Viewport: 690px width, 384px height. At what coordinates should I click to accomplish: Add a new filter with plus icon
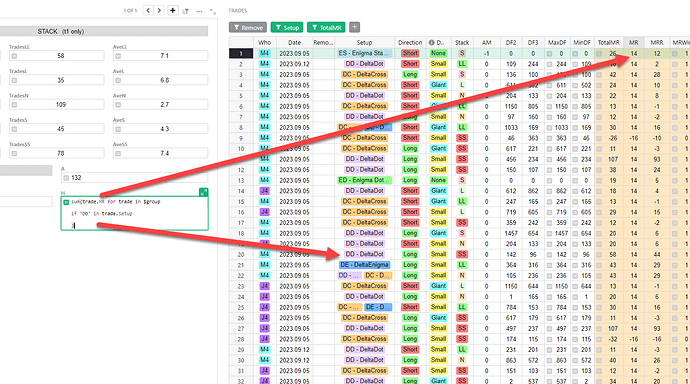[354, 27]
